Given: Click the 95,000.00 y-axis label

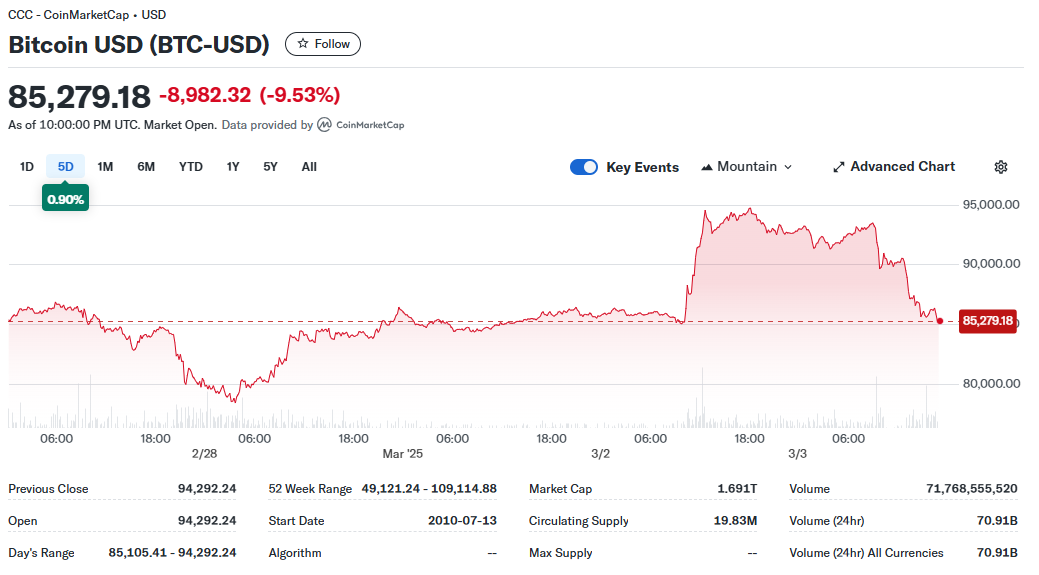Looking at the screenshot, I should pos(991,205).
